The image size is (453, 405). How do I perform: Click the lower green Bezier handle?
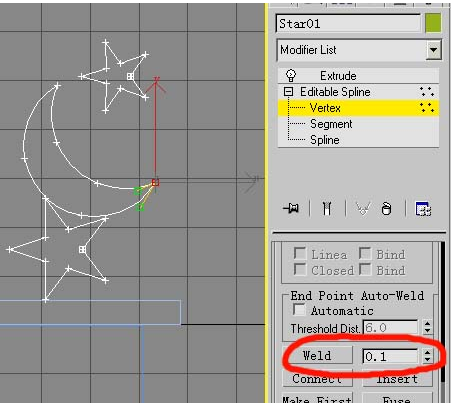point(140,208)
